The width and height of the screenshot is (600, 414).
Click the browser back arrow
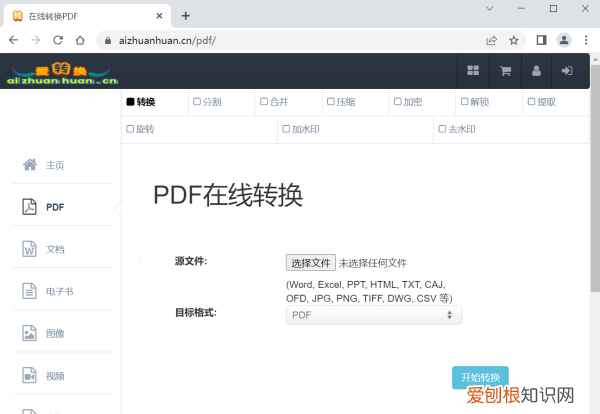pos(13,40)
